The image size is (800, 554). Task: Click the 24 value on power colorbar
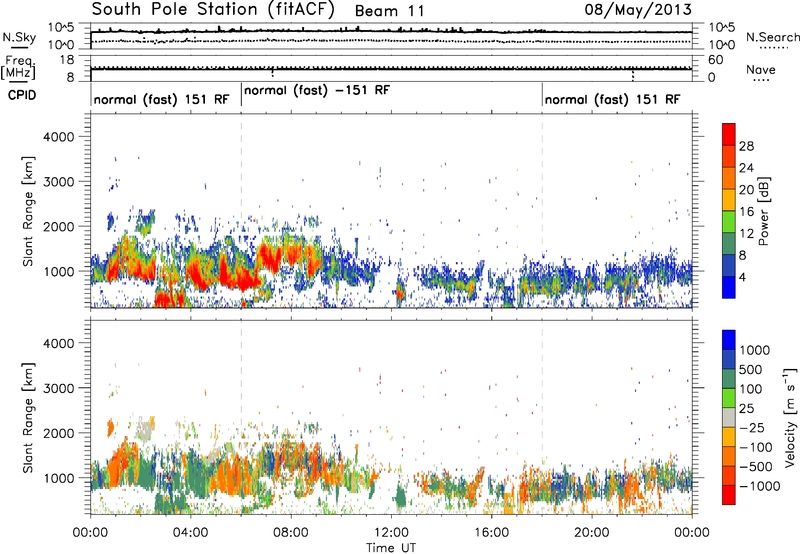pos(746,168)
